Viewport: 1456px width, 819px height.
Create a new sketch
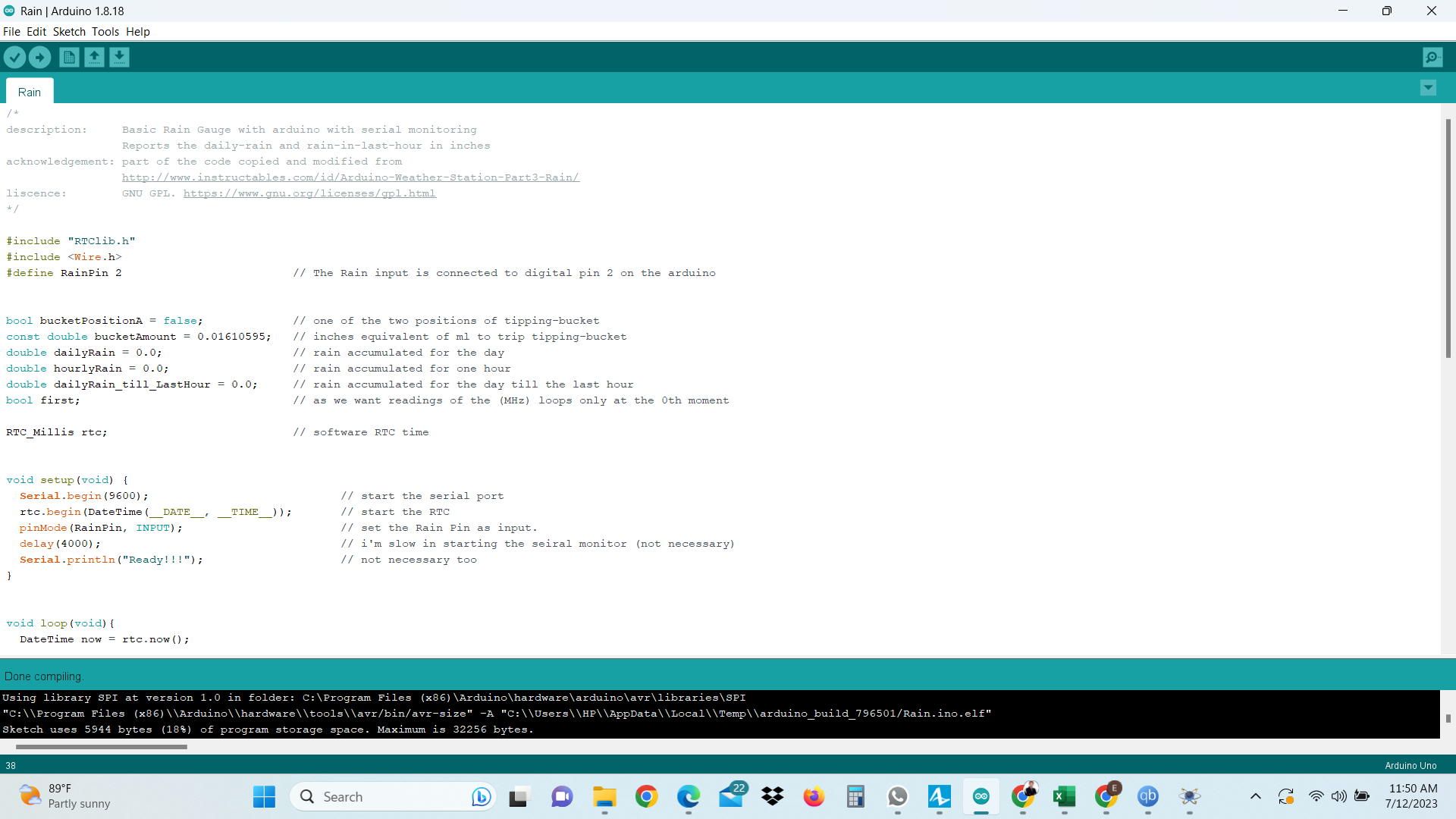coord(68,57)
